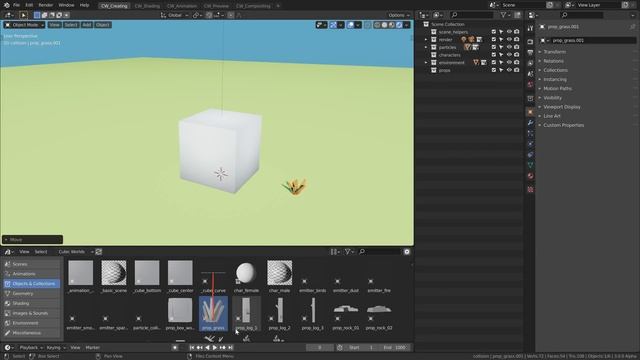The width and height of the screenshot is (640, 360).
Task: Open the Render menu
Action: pos(46,5)
